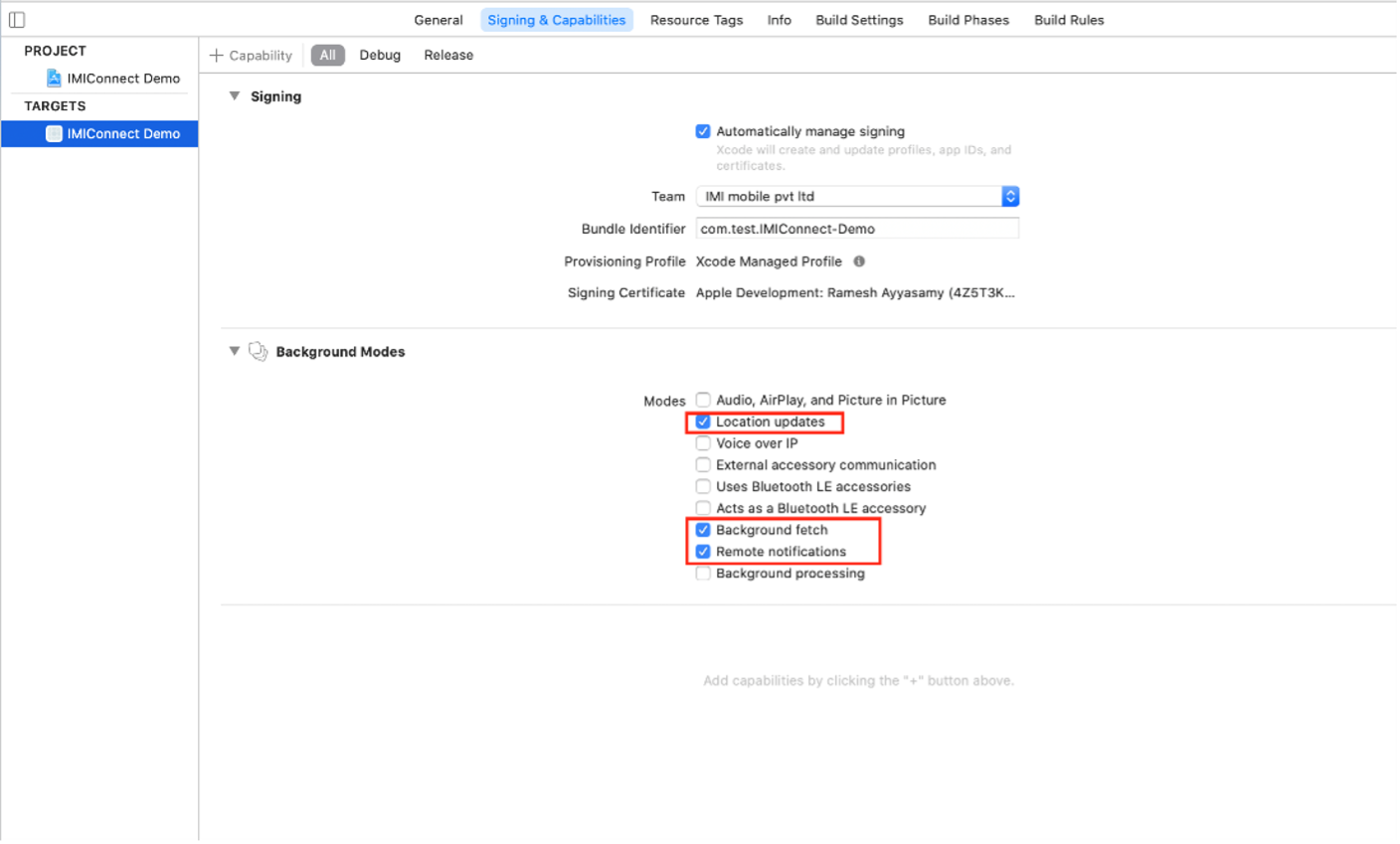Click the Background Modes heading
The width and height of the screenshot is (1400, 844).
click(x=340, y=352)
